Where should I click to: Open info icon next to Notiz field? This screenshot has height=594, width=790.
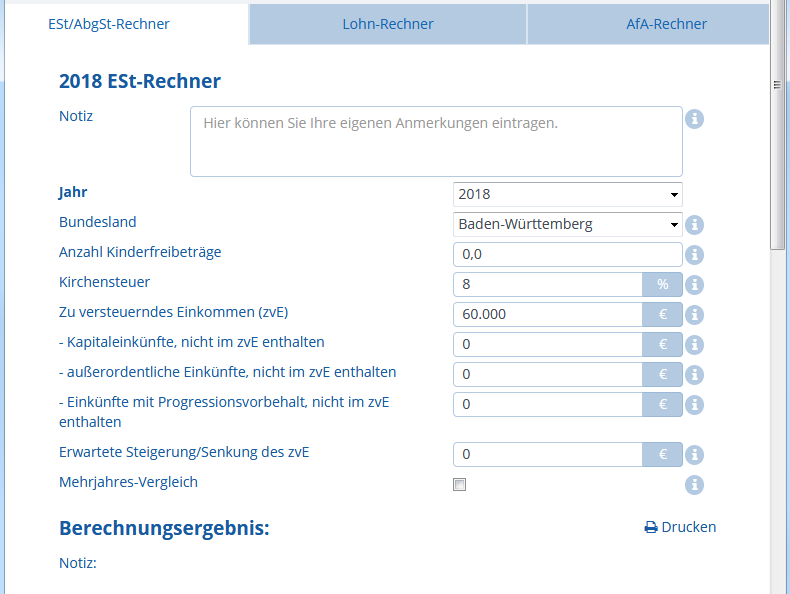(x=694, y=119)
